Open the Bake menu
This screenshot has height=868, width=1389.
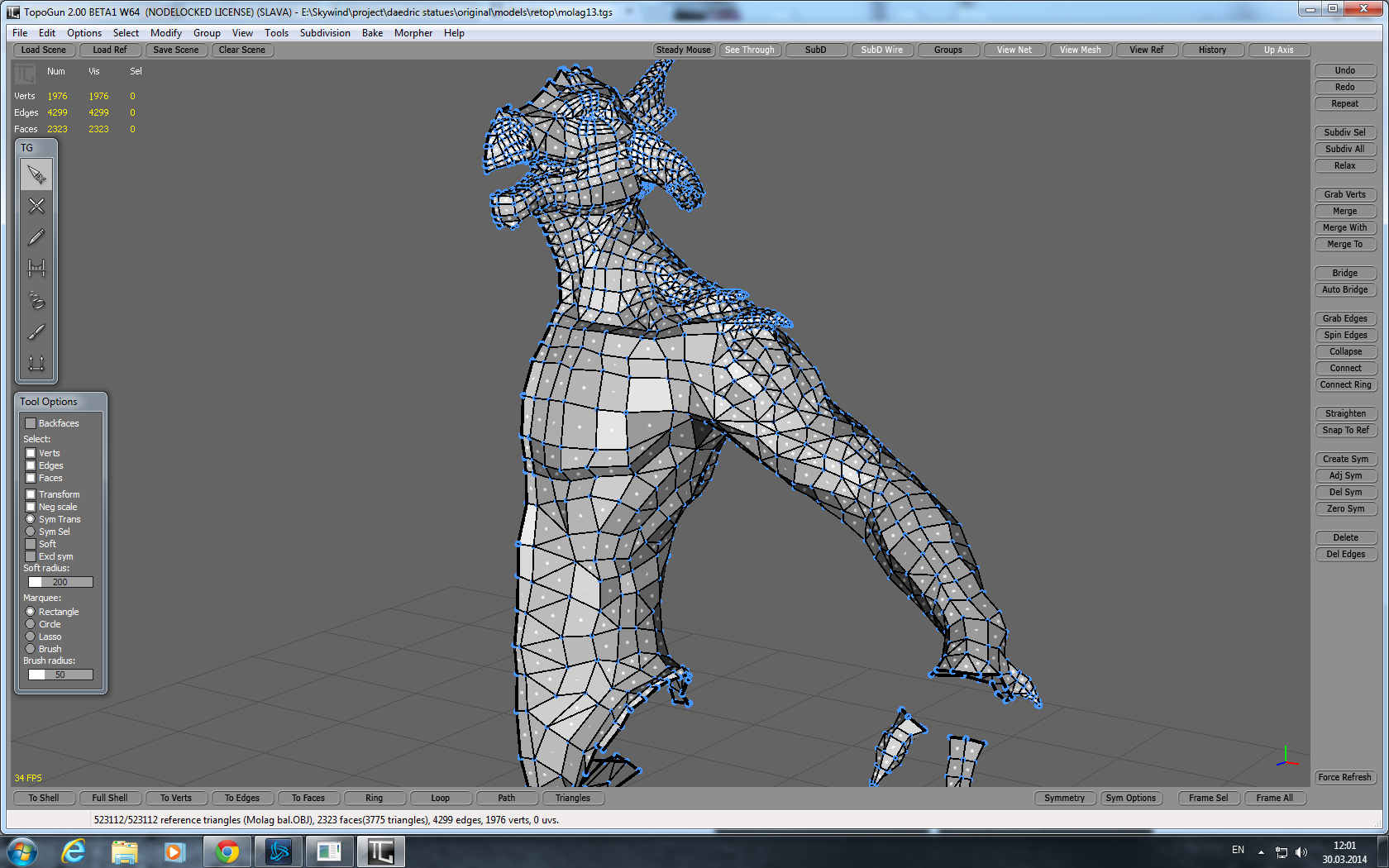coord(372,33)
